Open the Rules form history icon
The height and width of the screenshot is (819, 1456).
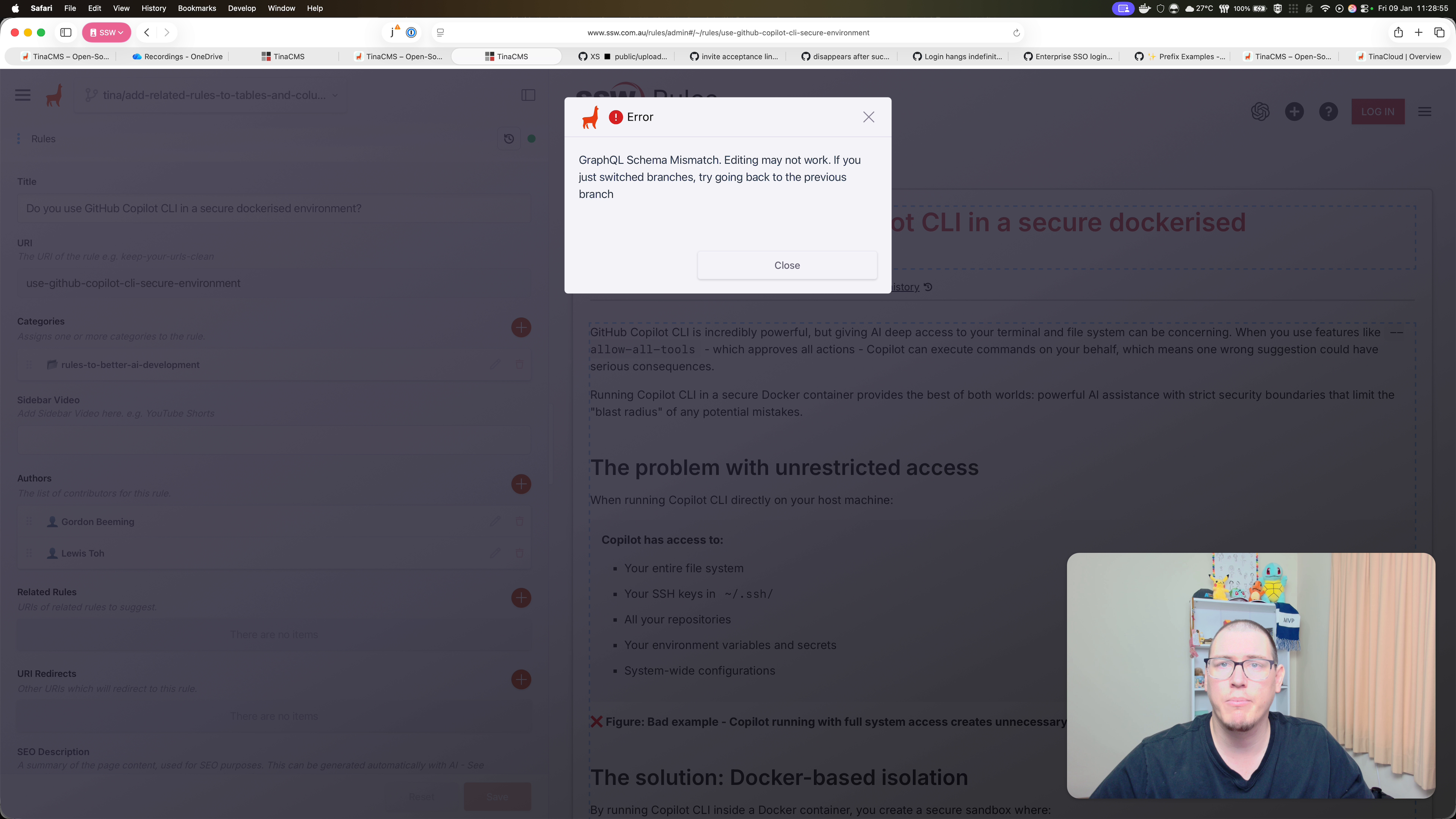tap(509, 138)
